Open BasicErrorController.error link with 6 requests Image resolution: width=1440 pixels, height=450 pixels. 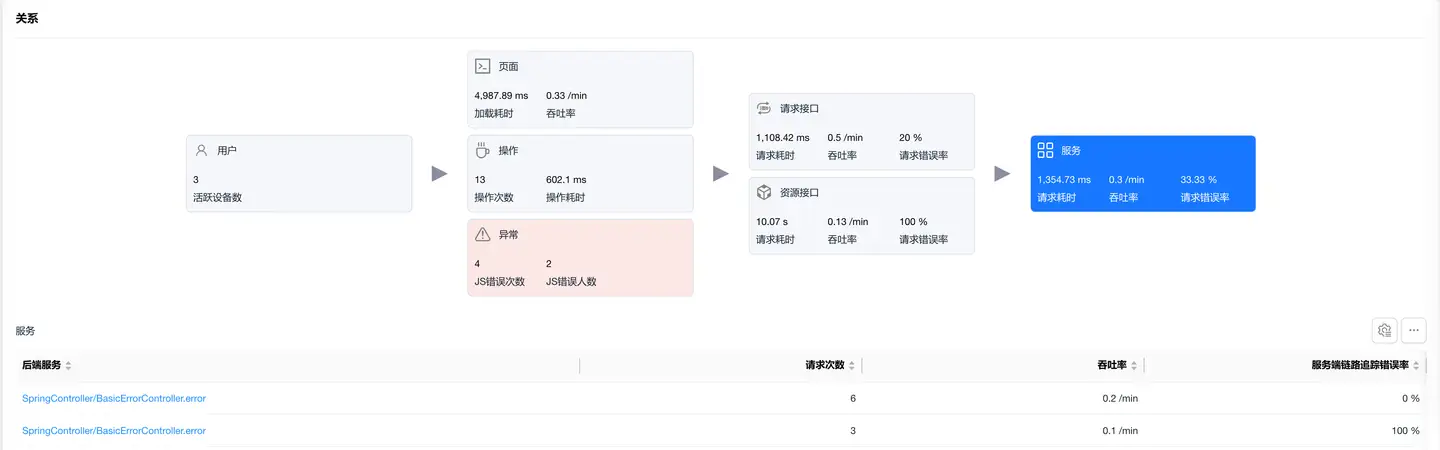click(114, 398)
